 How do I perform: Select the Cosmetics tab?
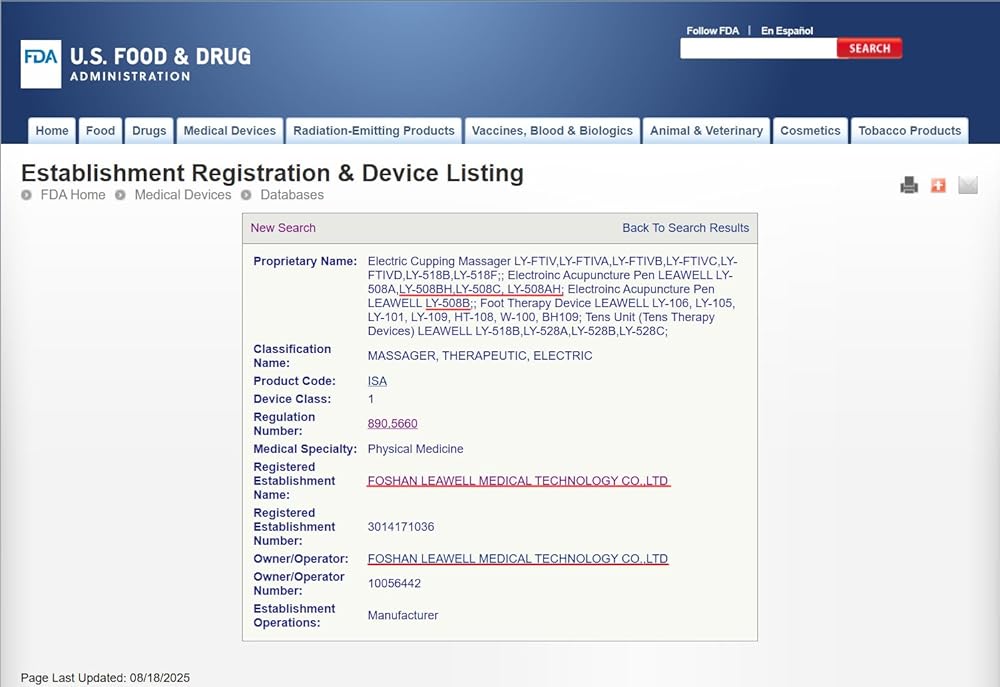pyautogui.click(x=810, y=131)
